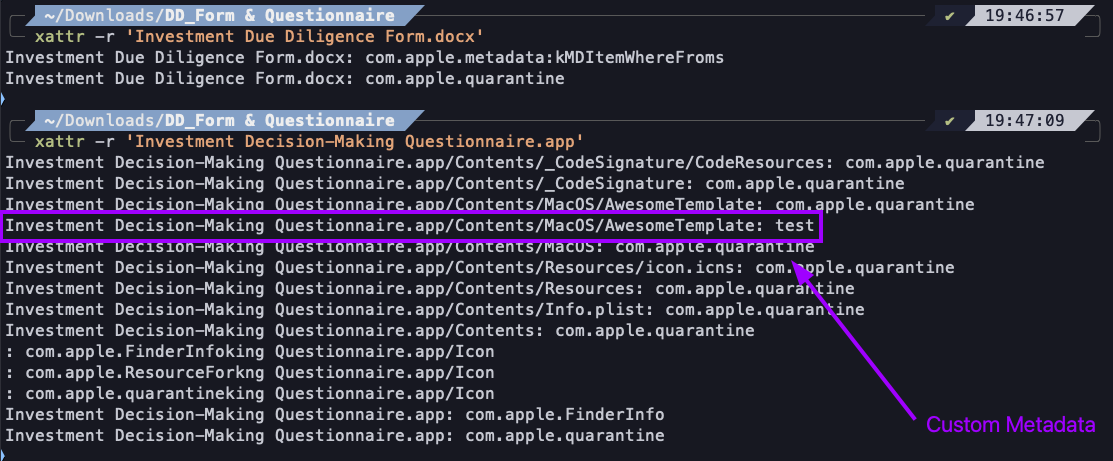1113x461 pixels.
Task: Click the xattr command for the docx file
Action: [x=260, y=36]
